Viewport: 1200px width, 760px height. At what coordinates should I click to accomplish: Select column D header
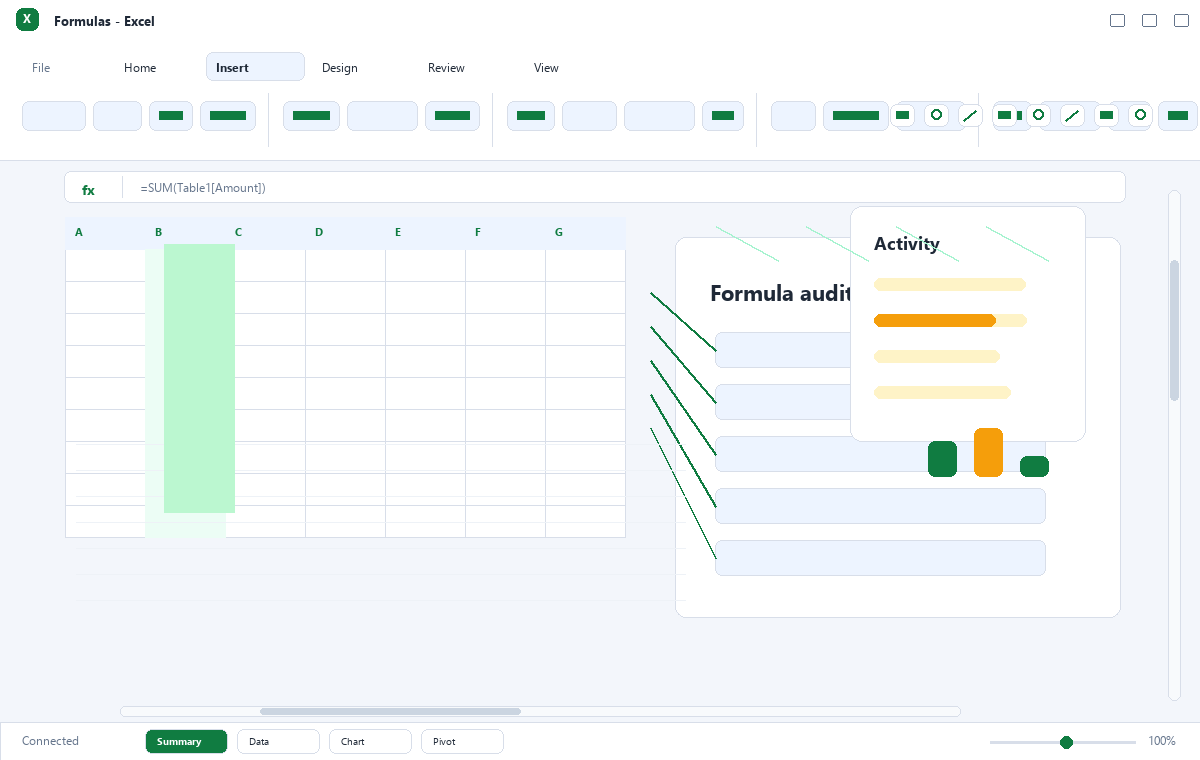click(319, 233)
